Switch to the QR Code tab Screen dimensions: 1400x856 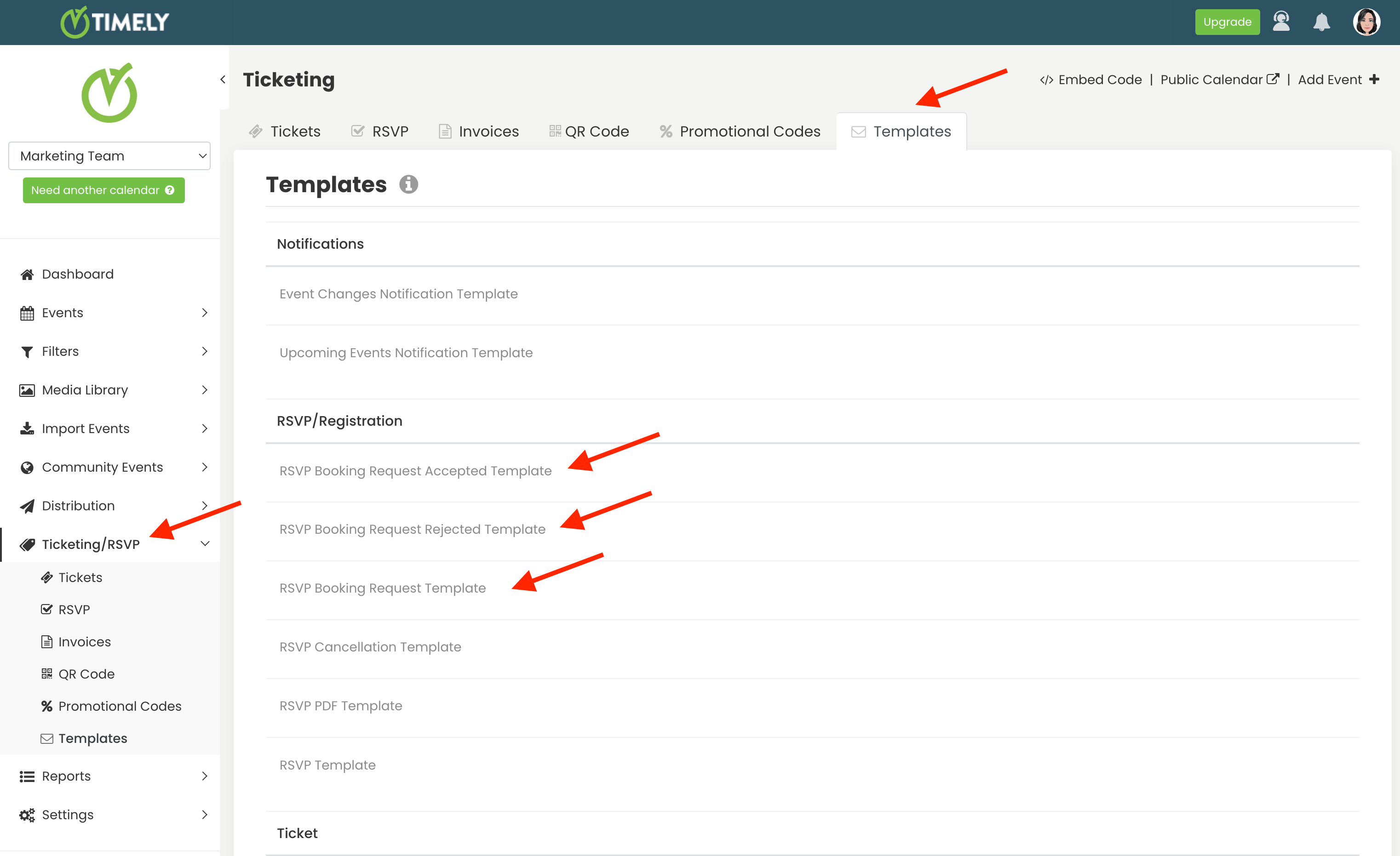(x=589, y=132)
